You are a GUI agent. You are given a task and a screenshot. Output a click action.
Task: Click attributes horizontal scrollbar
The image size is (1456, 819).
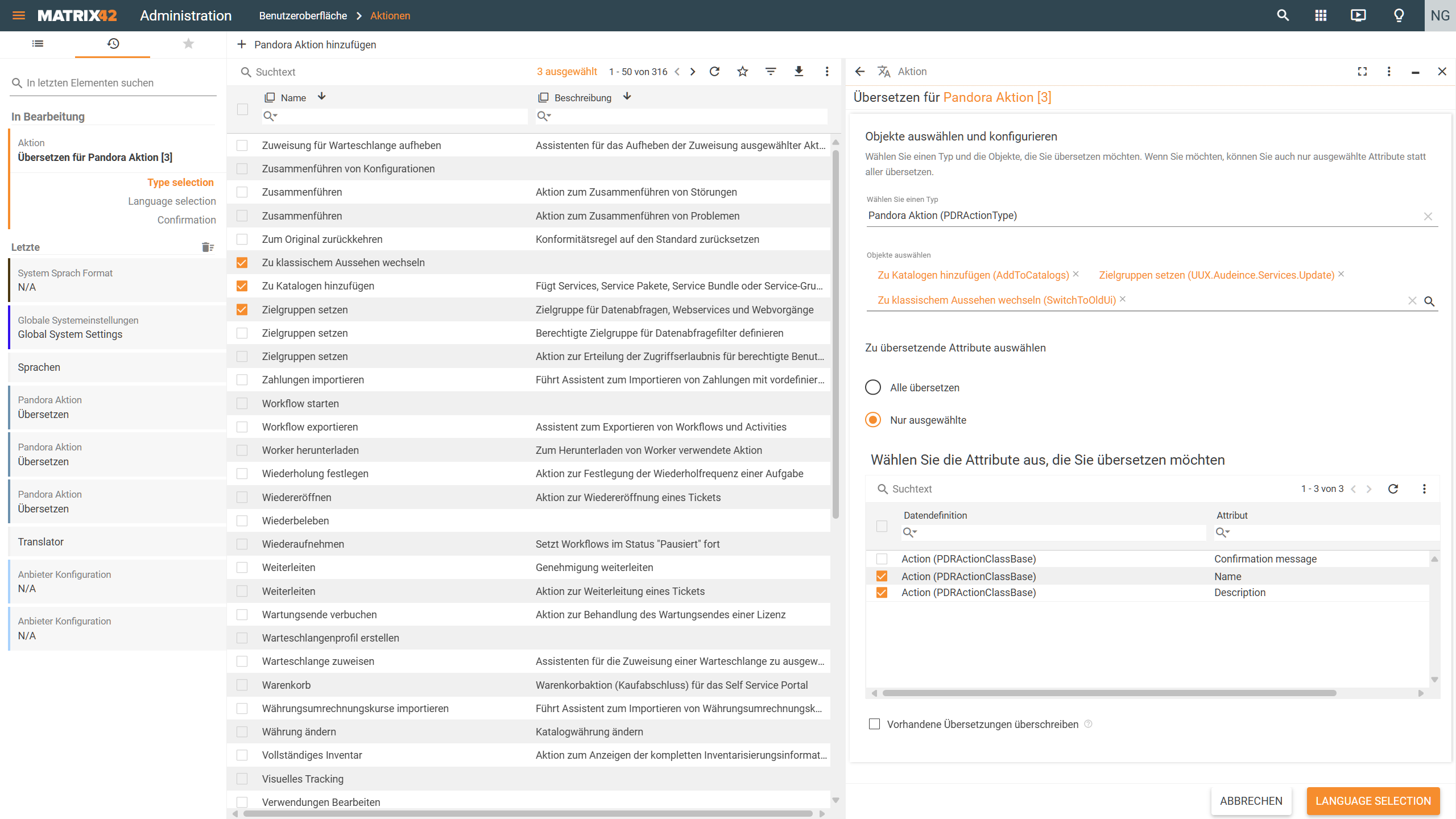pos(1109,693)
